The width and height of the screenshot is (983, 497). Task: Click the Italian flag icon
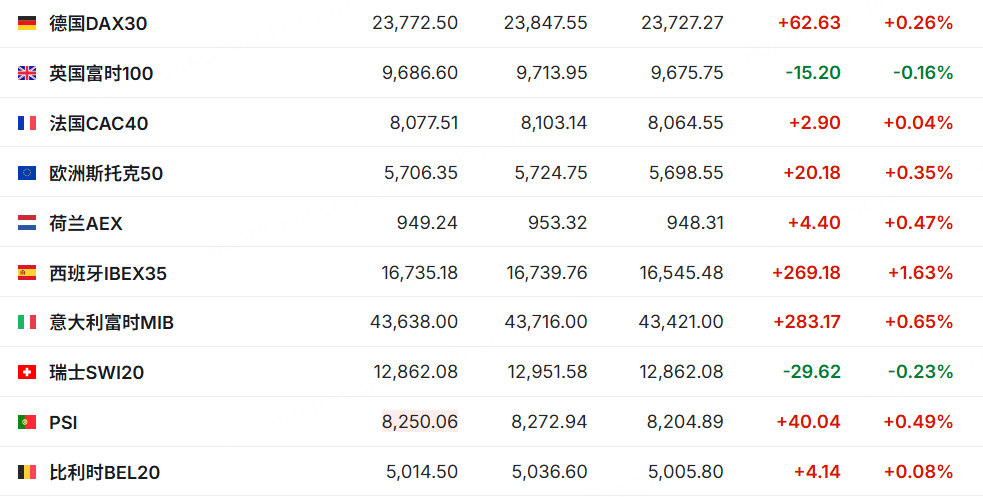click(27, 323)
